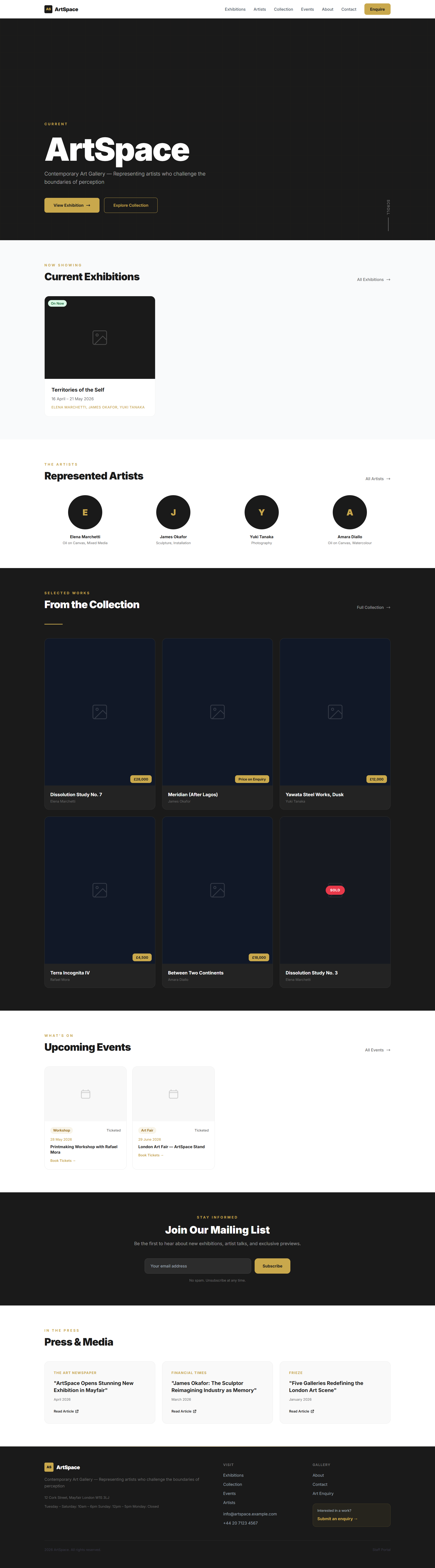Call +44 20 7123 4567 footer number
This screenshot has height=1568, width=435.
241,1523
